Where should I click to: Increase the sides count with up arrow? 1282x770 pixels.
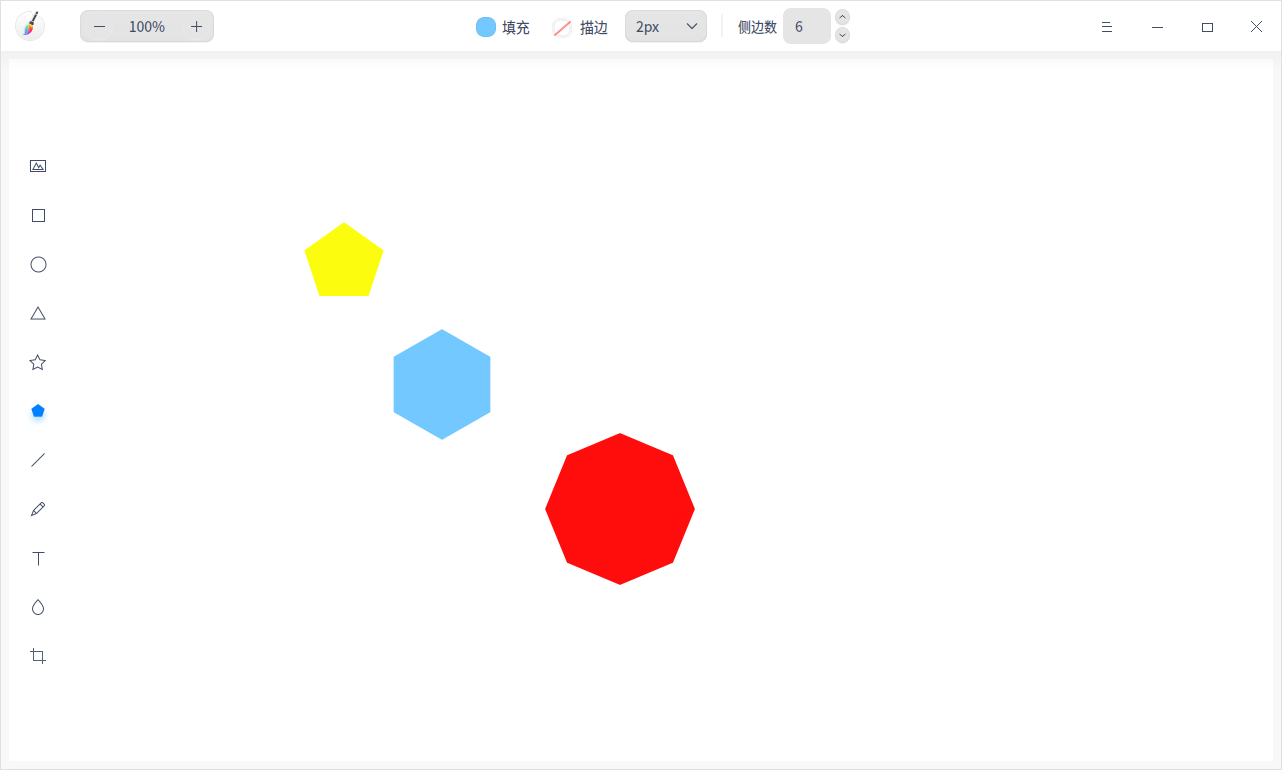842,17
